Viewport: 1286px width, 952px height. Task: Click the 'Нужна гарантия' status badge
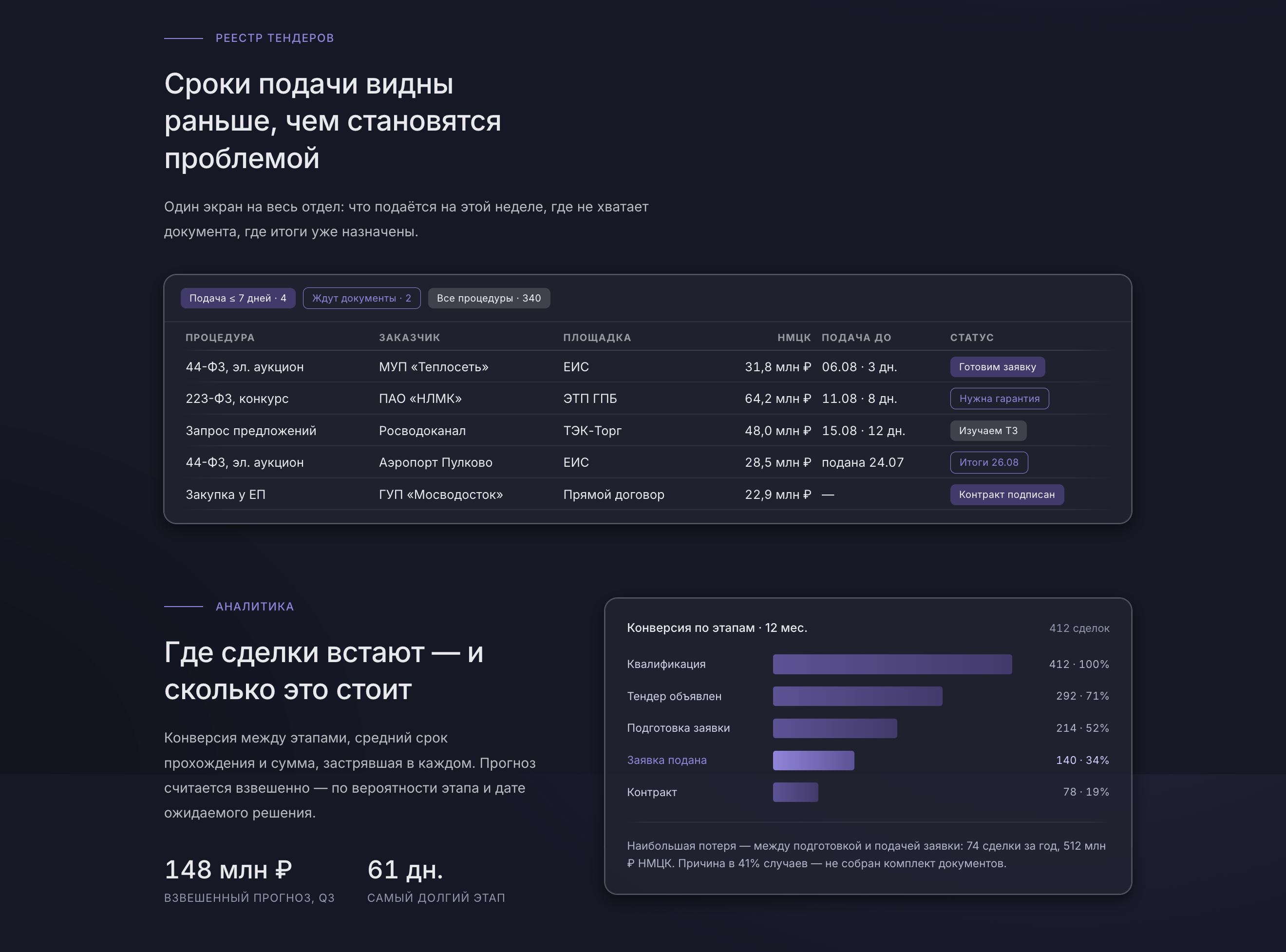(x=999, y=398)
